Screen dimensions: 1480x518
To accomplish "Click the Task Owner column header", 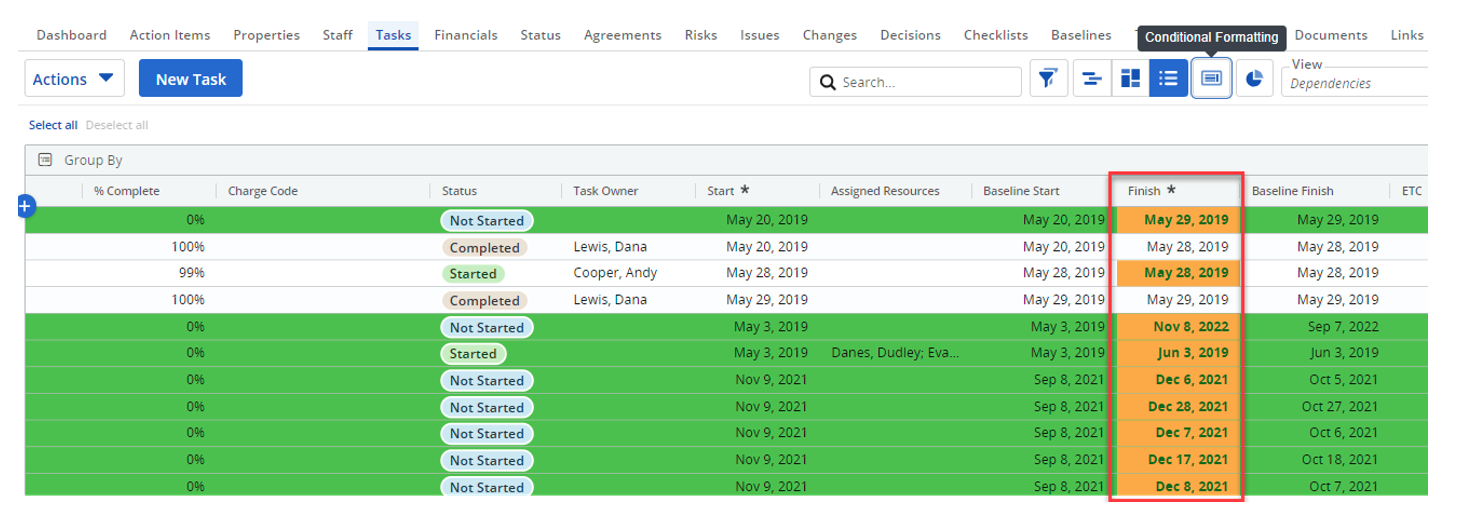I will point(605,191).
